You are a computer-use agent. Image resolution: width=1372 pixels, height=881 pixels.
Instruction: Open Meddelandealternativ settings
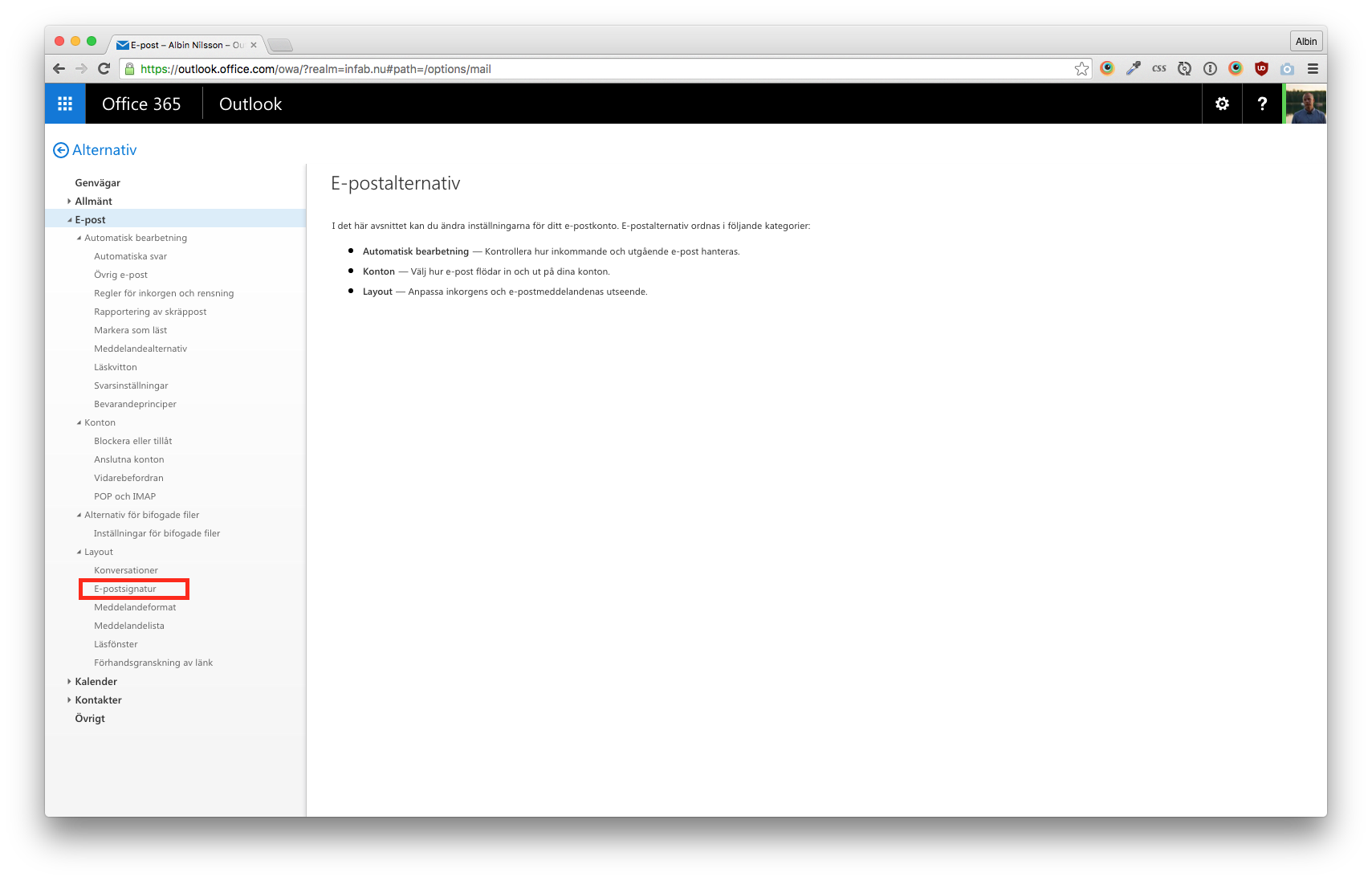tap(140, 349)
